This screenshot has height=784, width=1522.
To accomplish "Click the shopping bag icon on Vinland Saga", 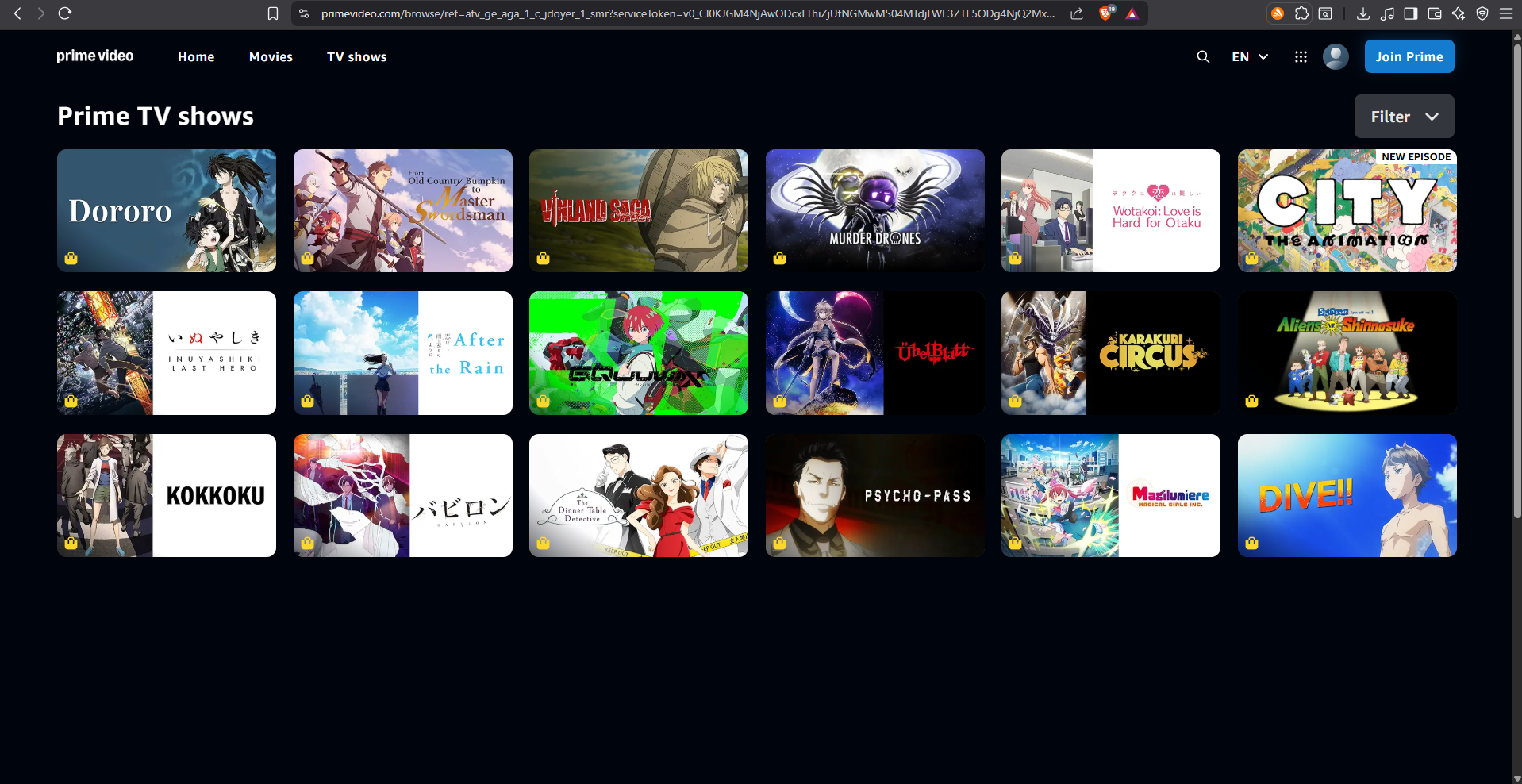I will pyautogui.click(x=544, y=258).
